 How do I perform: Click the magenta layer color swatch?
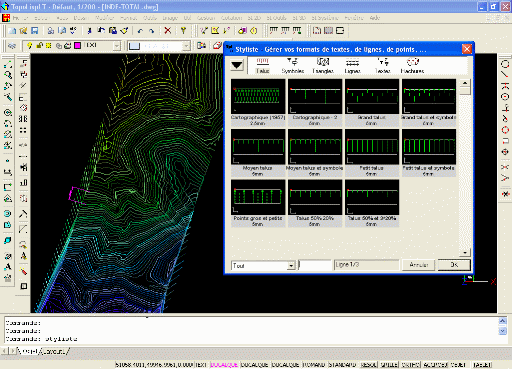(77, 45)
